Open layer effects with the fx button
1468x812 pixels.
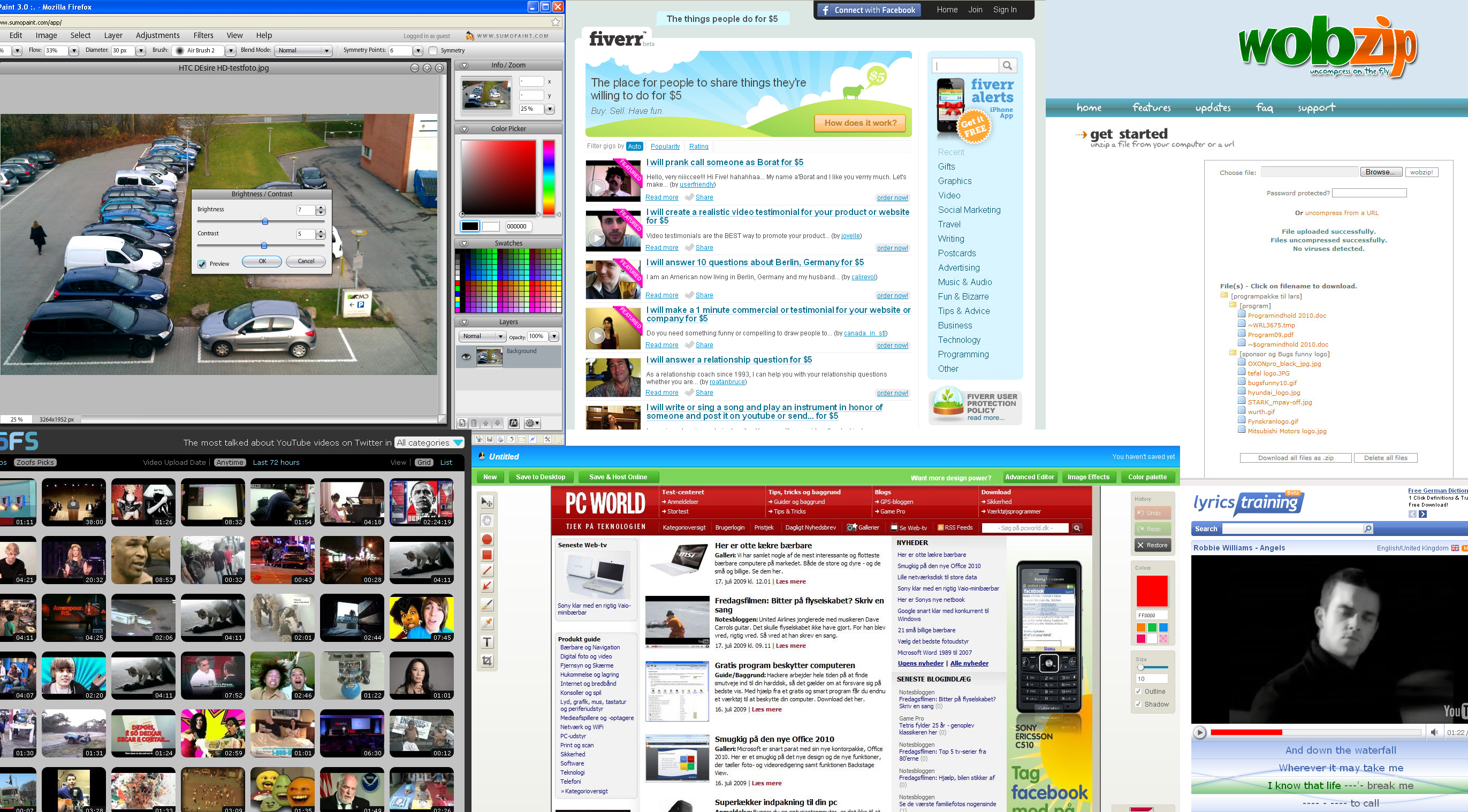pos(513,423)
